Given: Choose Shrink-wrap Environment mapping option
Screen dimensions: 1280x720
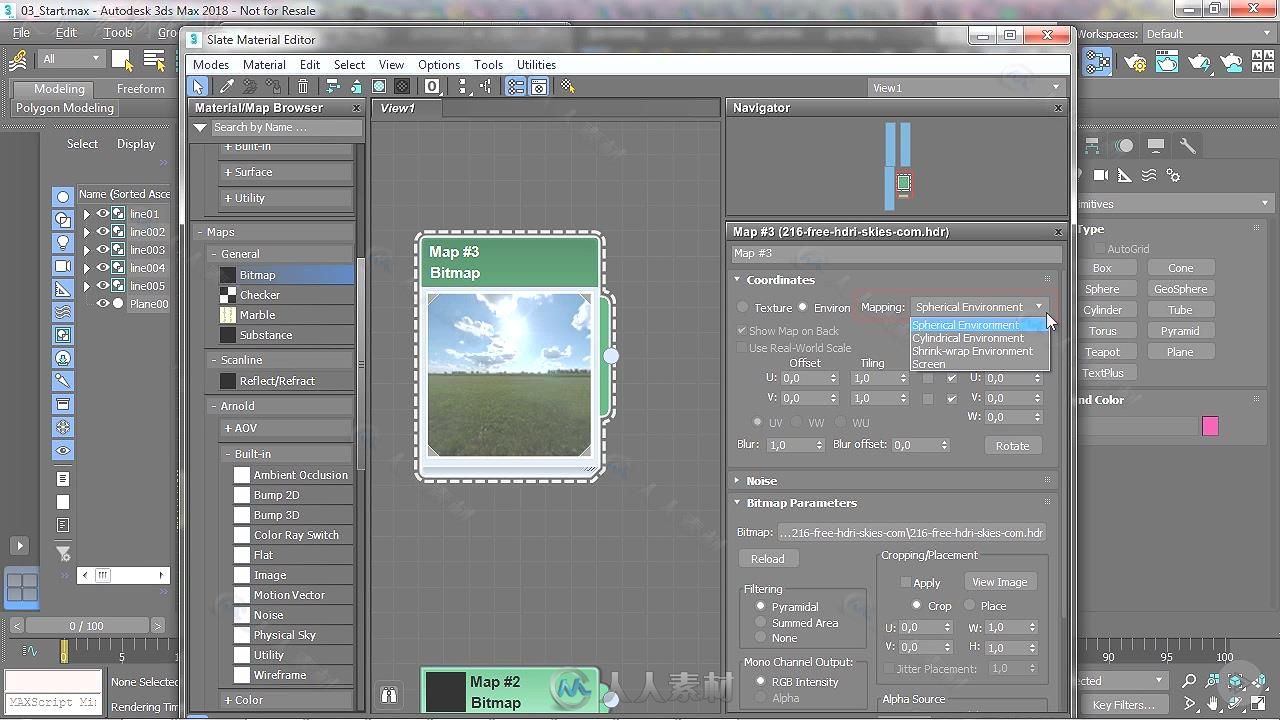Looking at the screenshot, I should (979, 351).
